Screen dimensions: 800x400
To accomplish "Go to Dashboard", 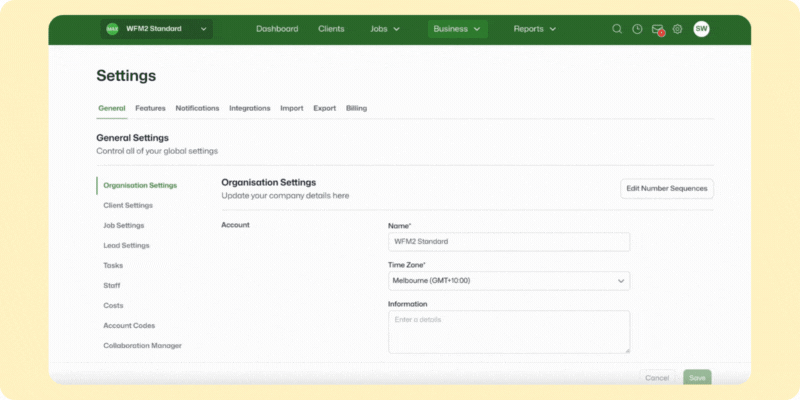I will pos(277,29).
